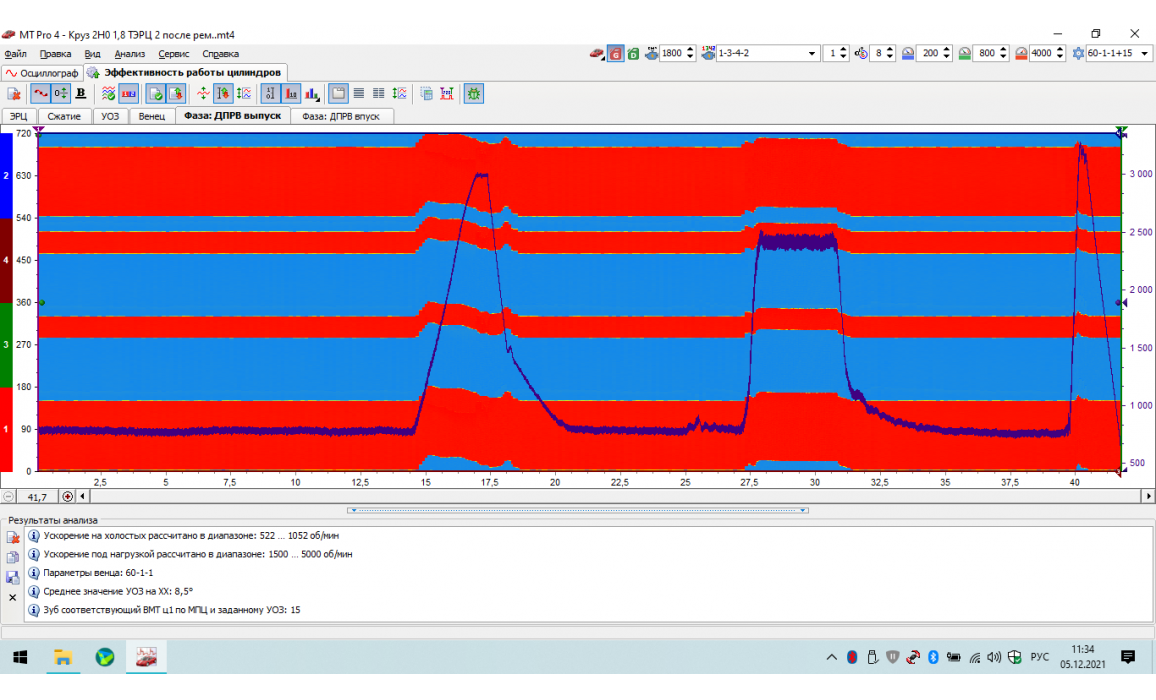Click the horizontal scrollbar under the chart
This screenshot has height=700, width=1156.
(600, 496)
